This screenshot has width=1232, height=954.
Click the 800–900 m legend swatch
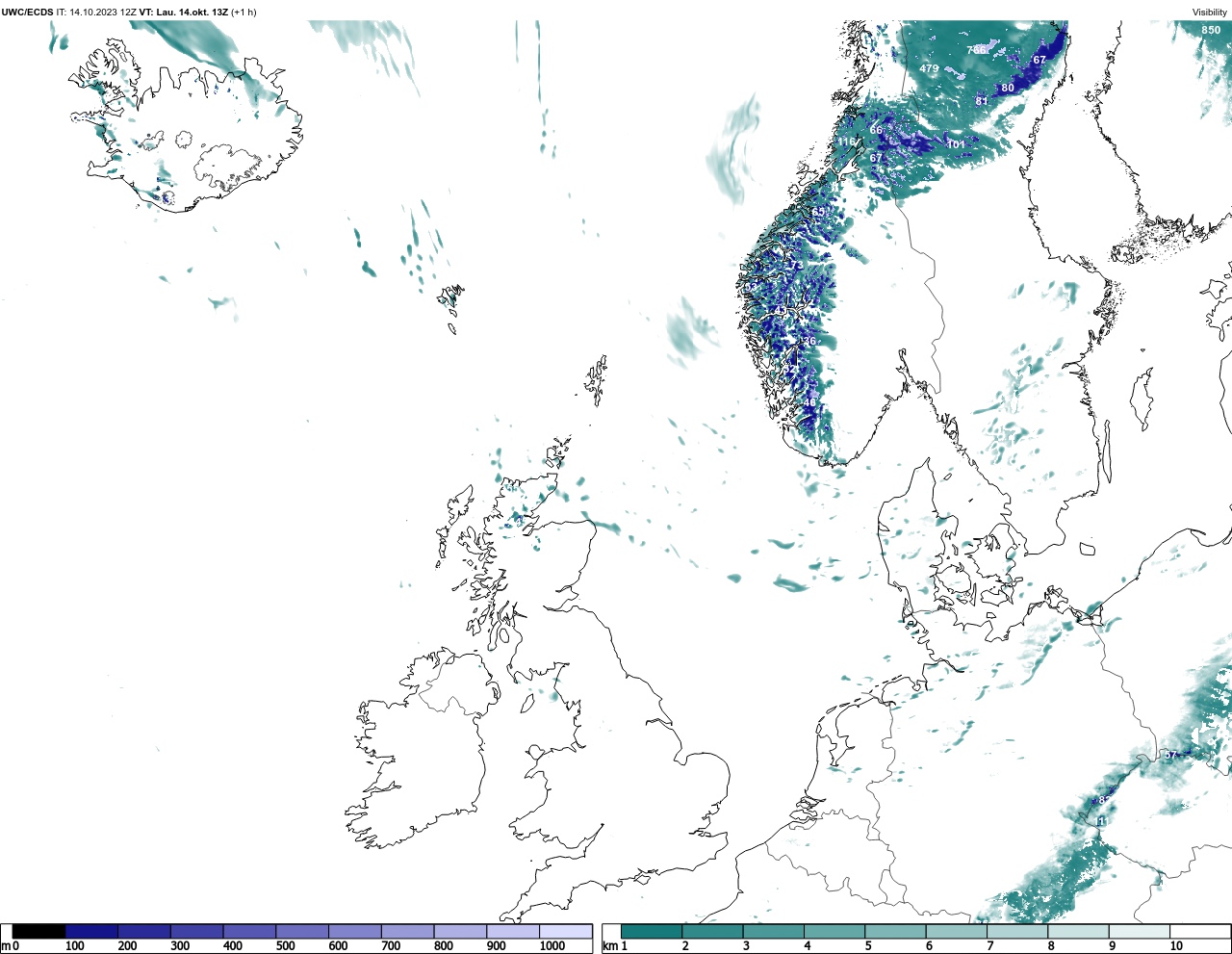[460, 932]
